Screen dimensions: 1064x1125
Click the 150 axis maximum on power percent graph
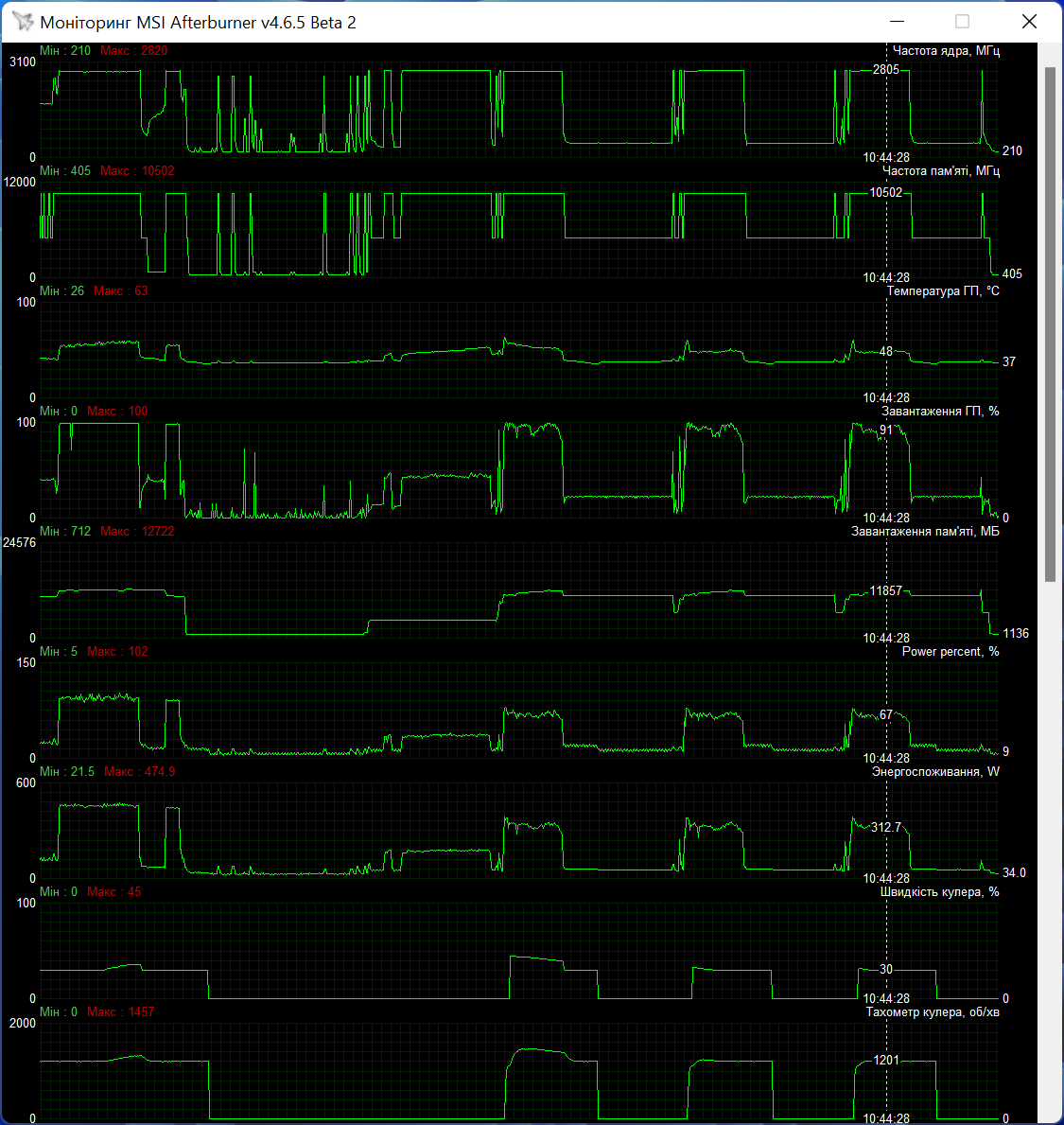tap(26, 663)
